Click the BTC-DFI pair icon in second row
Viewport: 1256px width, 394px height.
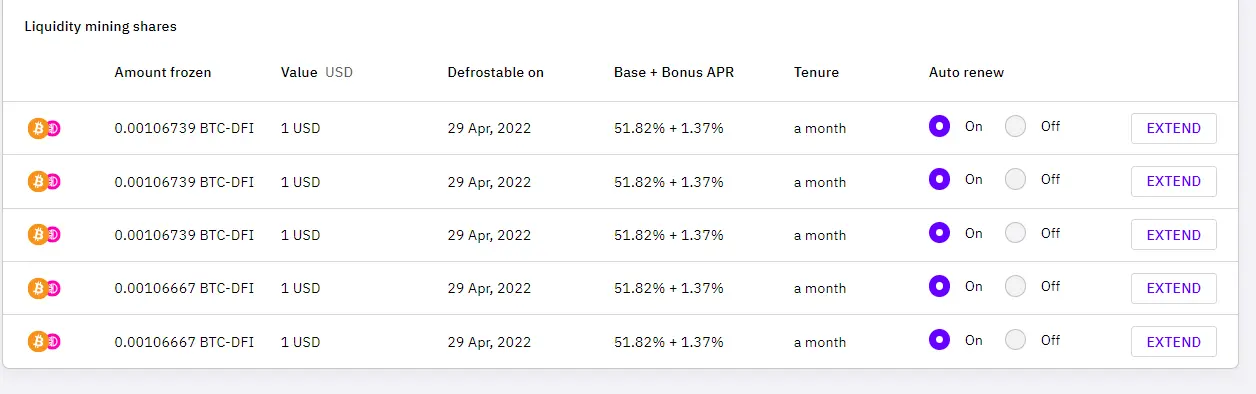[x=44, y=181]
